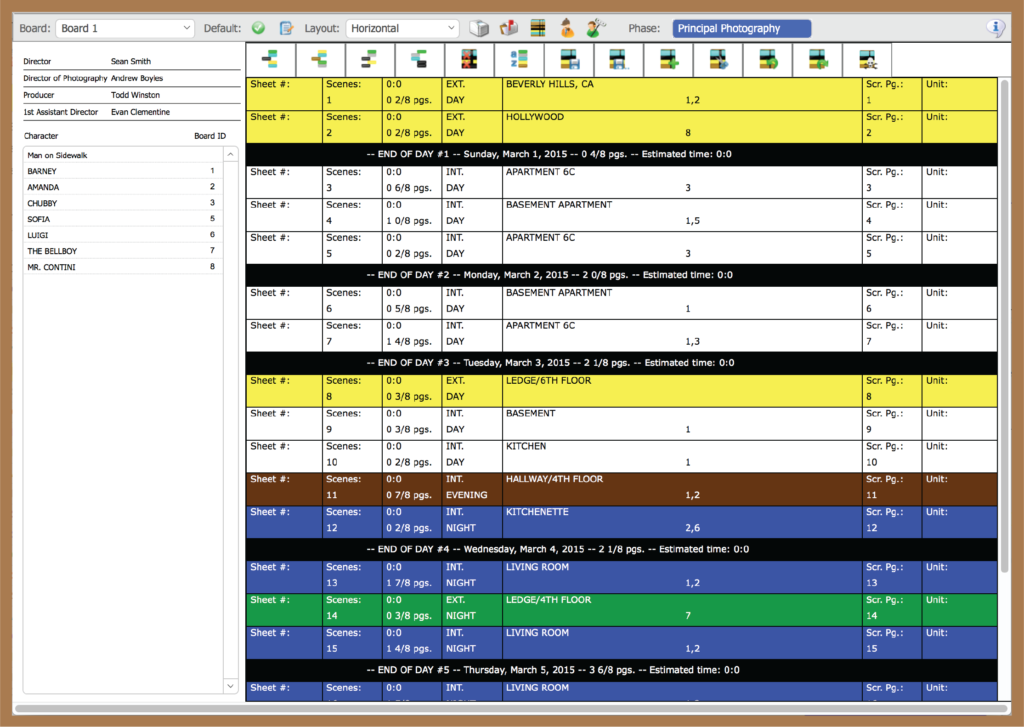
Task: Click END OF DAY #5 banner
Action: 622,670
